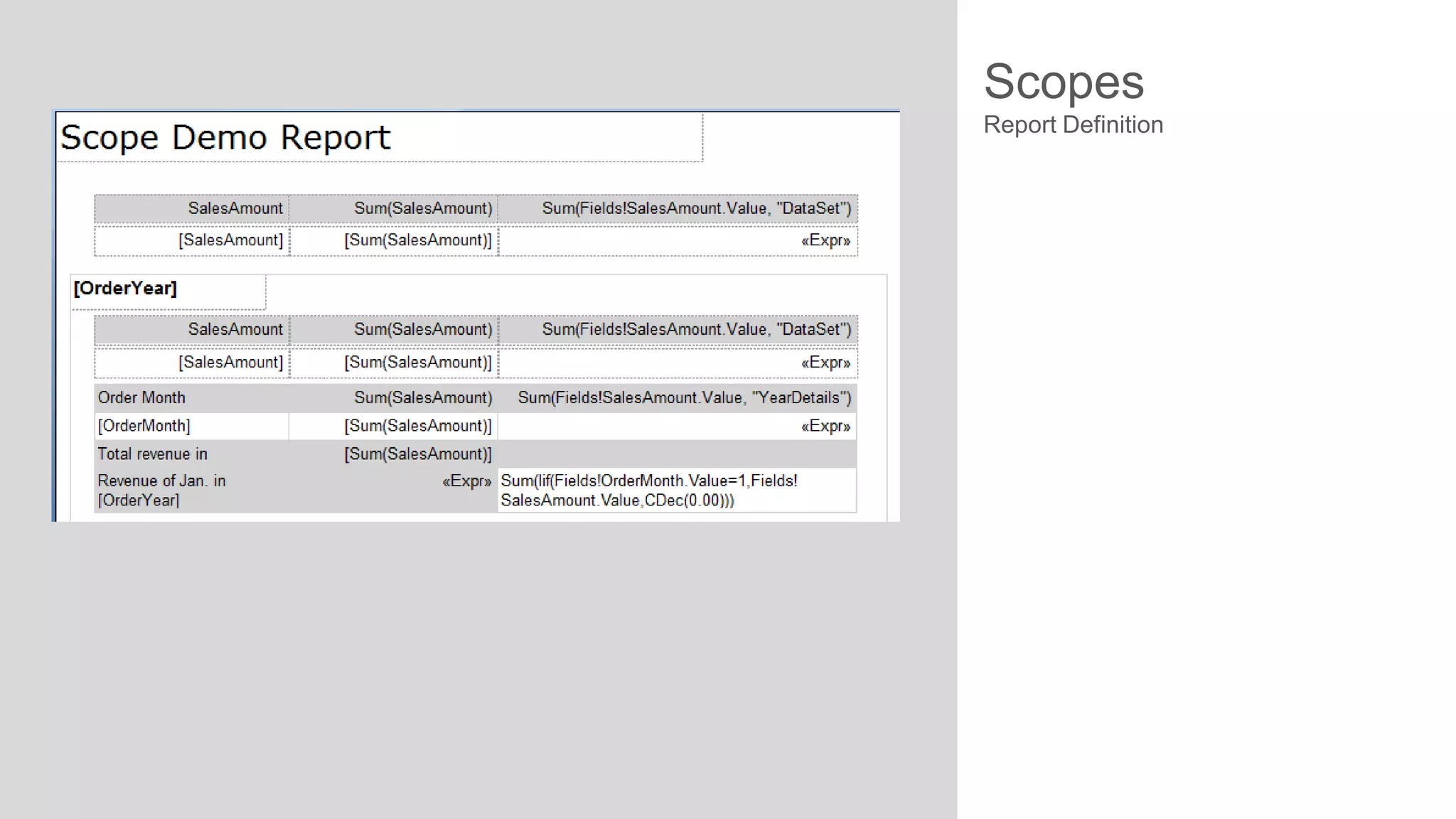Click the "Scopes" slide heading

1064,82
